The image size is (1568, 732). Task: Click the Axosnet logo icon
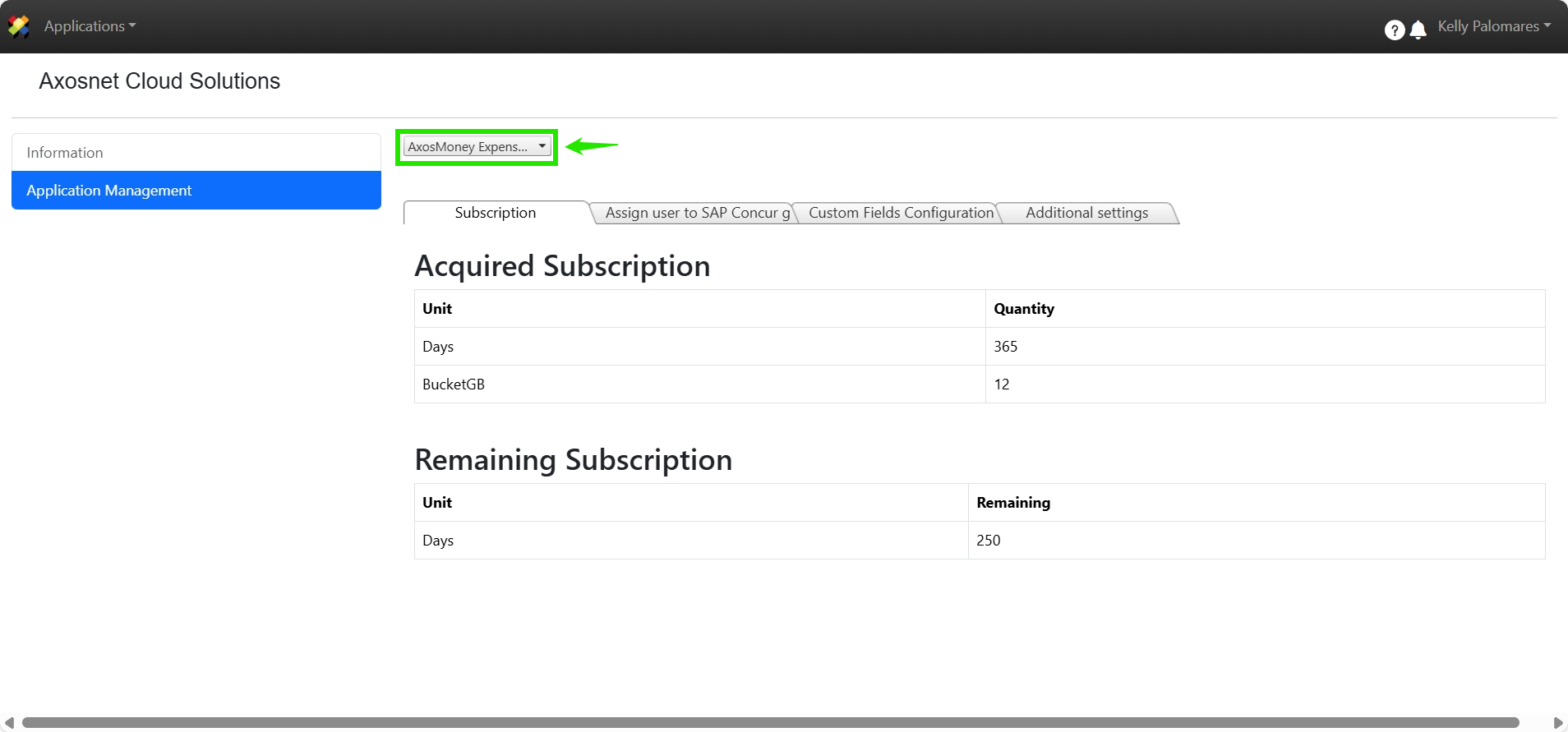[19, 26]
